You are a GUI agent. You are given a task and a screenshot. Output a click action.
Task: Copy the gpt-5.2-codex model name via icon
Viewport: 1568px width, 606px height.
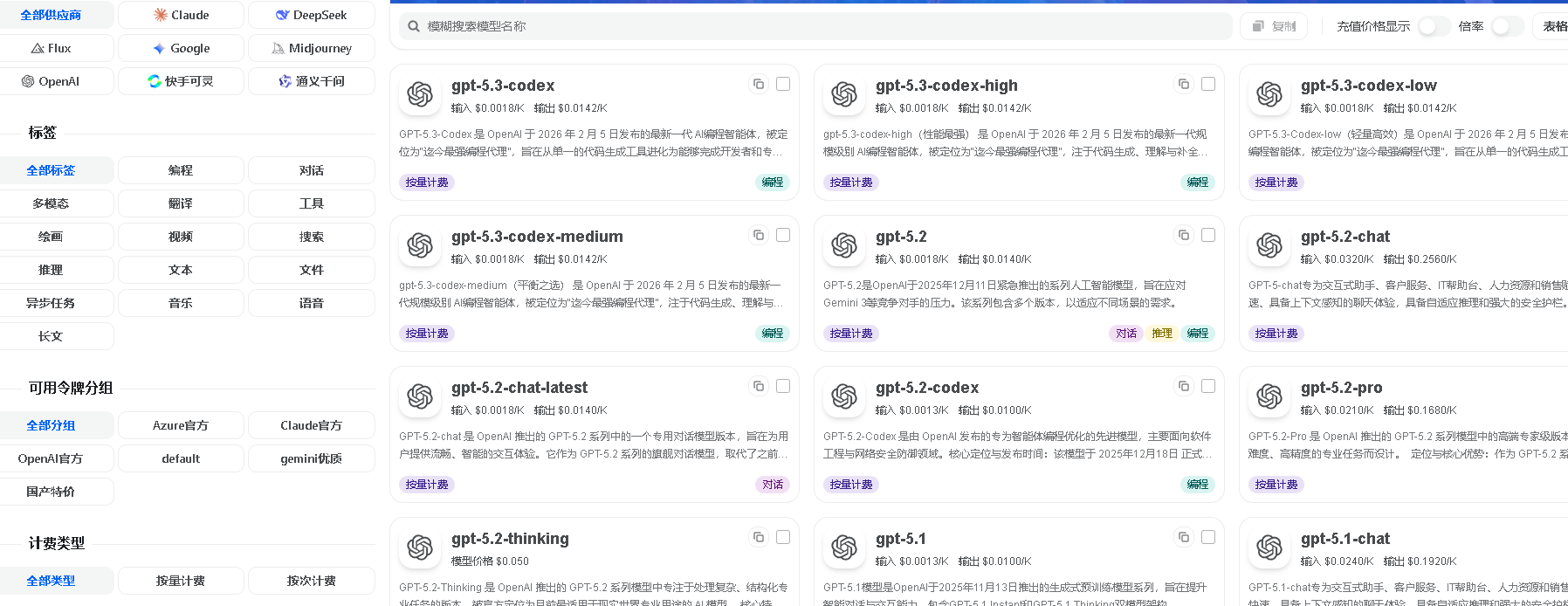pos(1184,386)
